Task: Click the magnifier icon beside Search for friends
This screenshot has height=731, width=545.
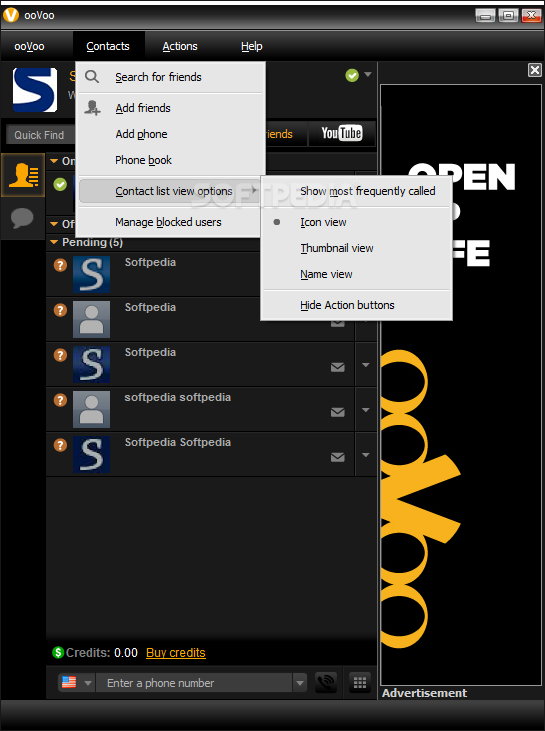Action: coord(92,76)
